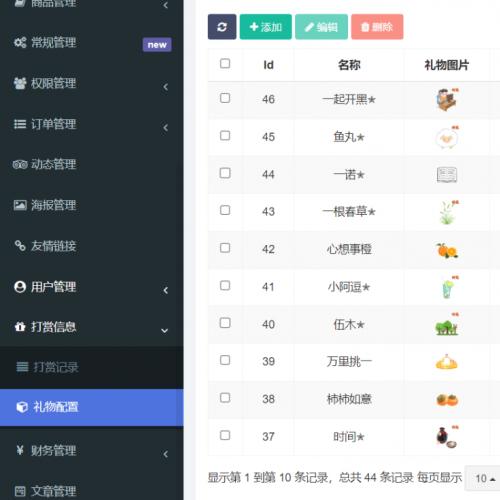The image size is (500, 500).
Task: Click the 订单管理 list icon
Action: click(20, 124)
